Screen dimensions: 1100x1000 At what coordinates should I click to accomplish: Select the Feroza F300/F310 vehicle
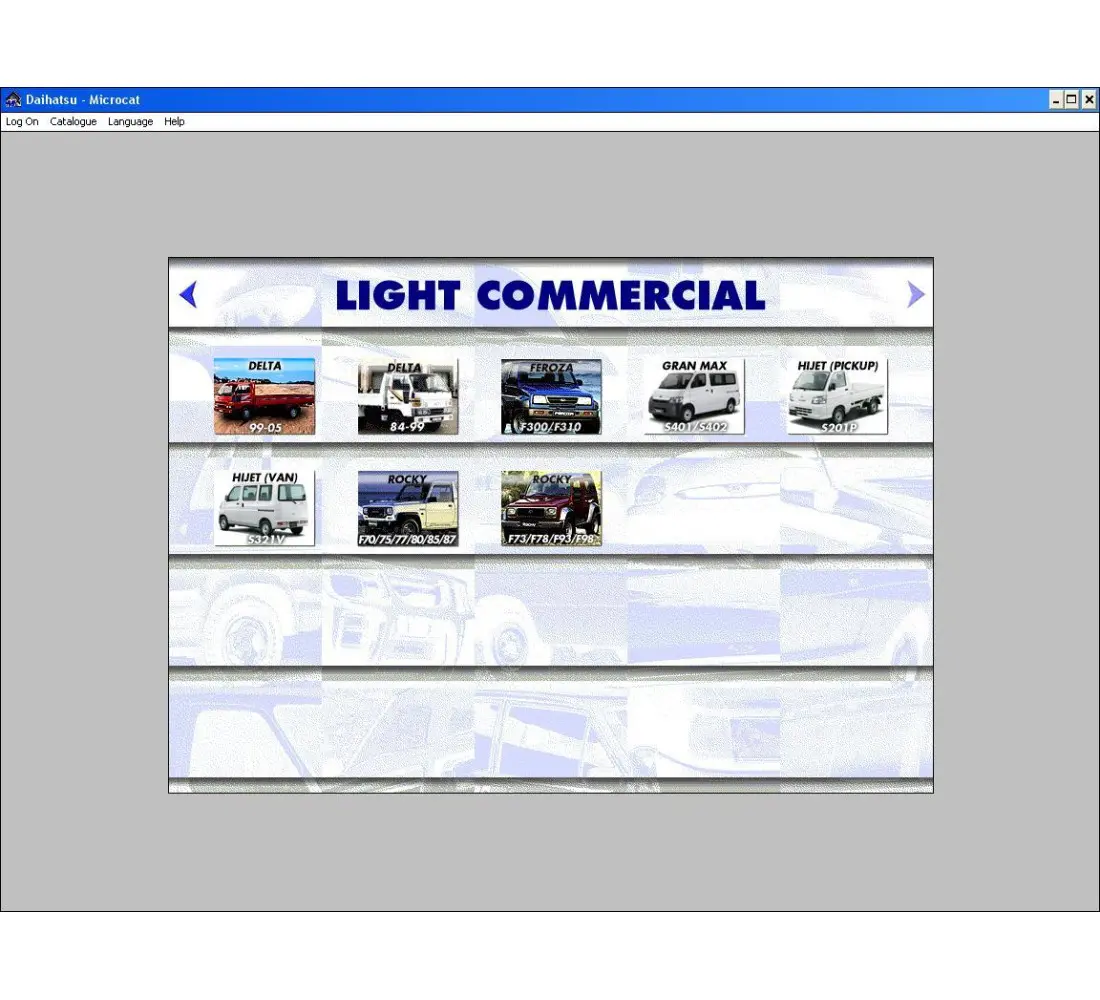[551, 396]
